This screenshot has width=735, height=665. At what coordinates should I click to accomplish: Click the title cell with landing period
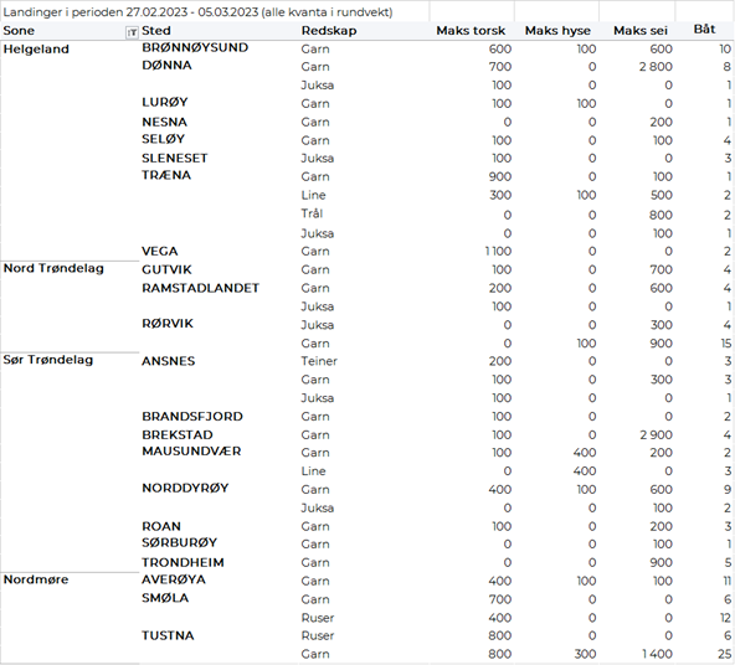pyautogui.click(x=198, y=11)
